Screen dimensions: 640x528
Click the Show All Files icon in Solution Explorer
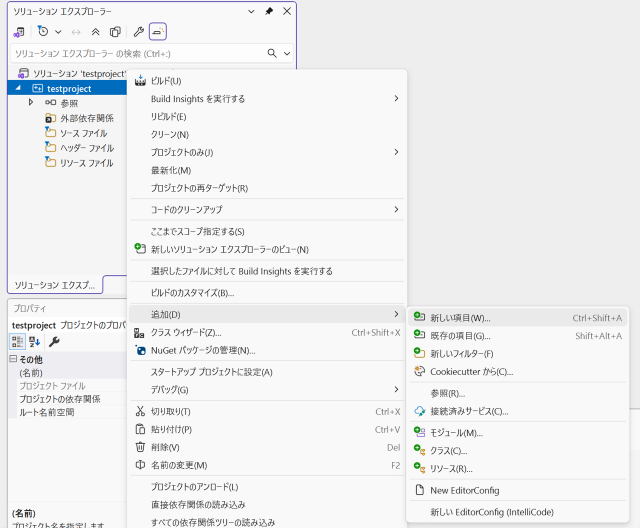[116, 32]
